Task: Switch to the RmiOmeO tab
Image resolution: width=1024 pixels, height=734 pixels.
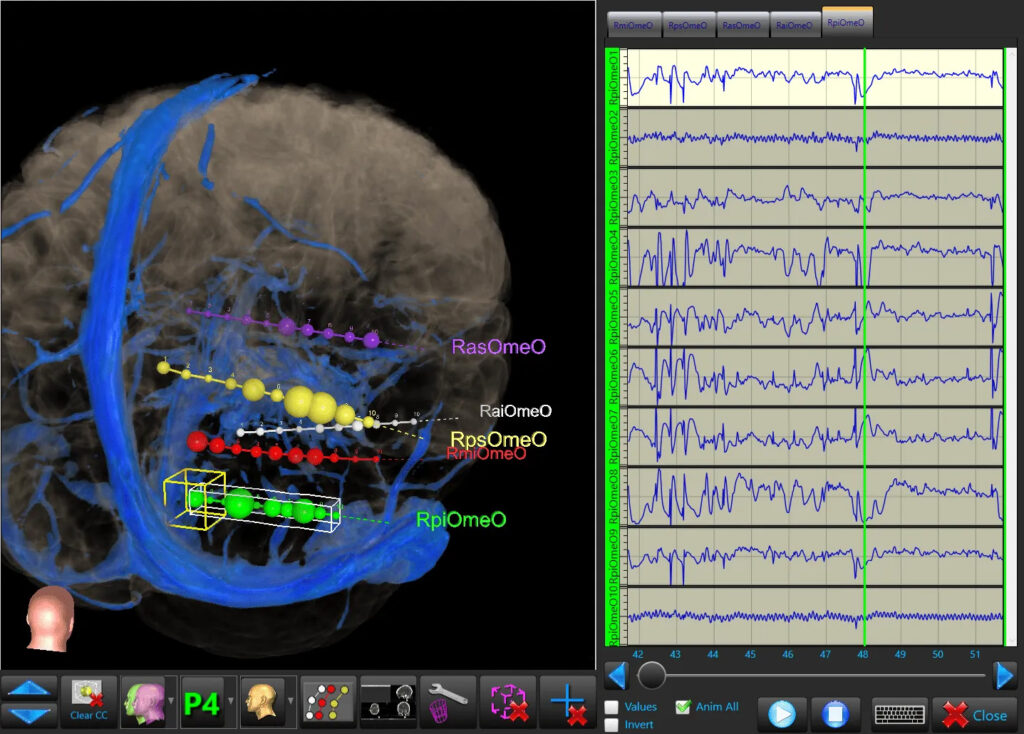Action: 635,25
